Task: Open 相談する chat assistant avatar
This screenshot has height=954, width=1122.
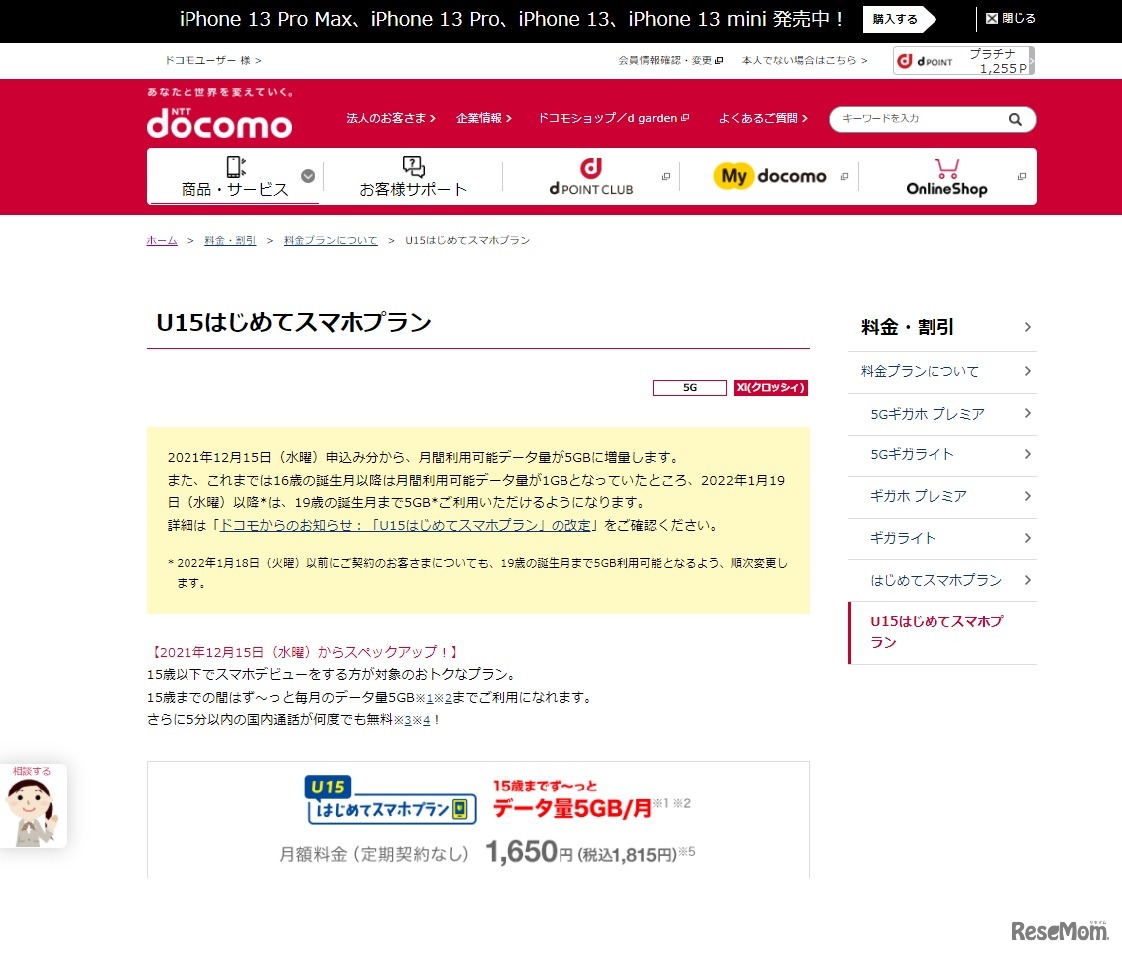Action: click(x=31, y=807)
